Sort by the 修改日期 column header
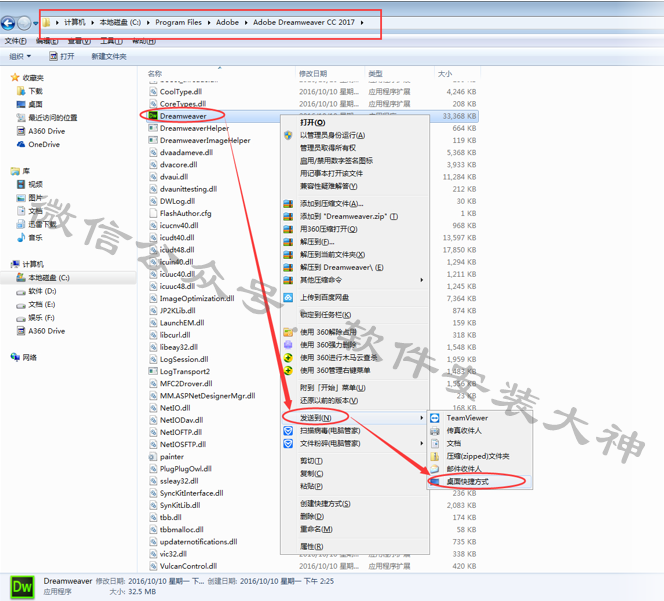Screen dimensions: 664x601 pos(313,74)
